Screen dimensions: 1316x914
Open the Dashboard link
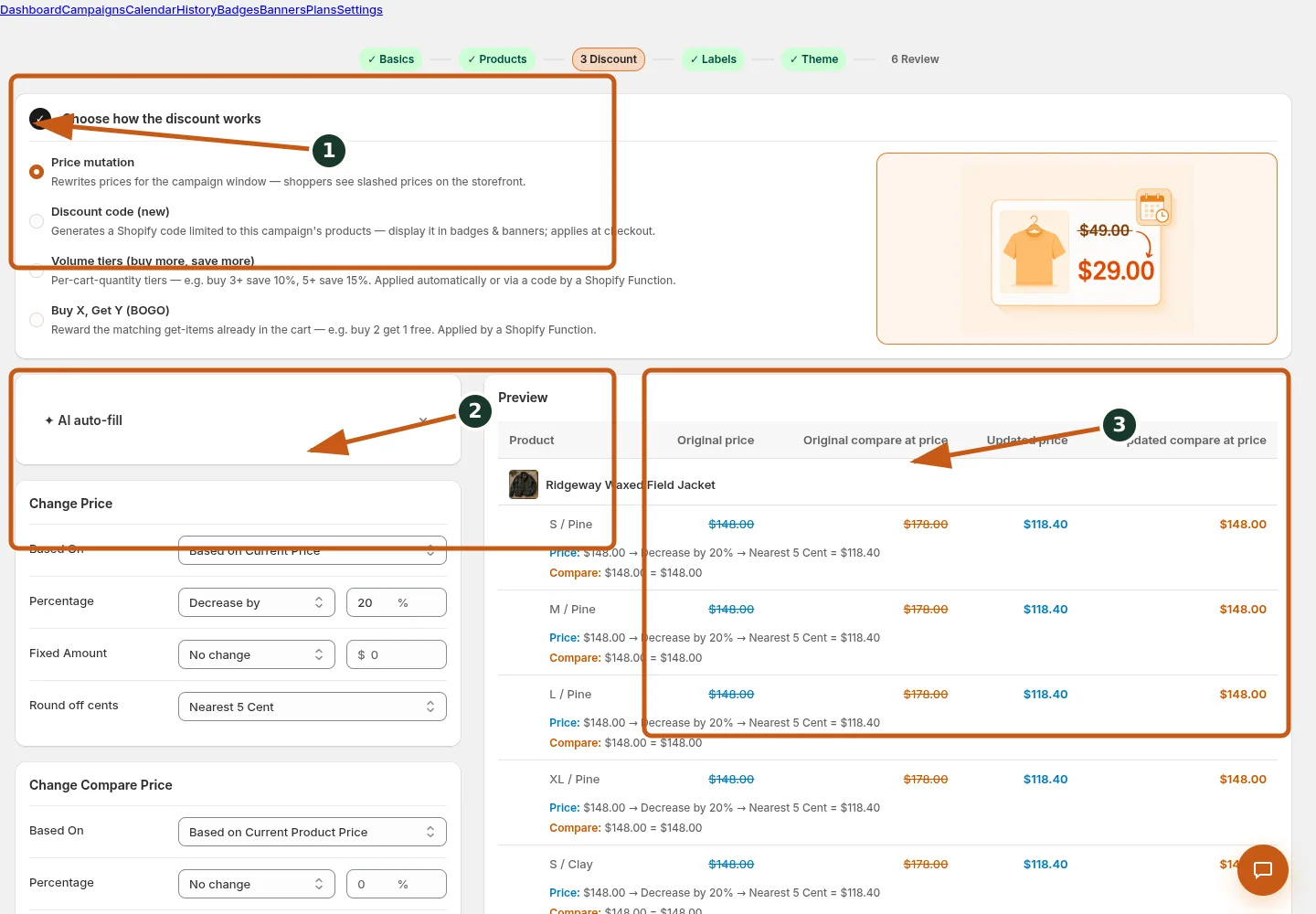point(31,10)
